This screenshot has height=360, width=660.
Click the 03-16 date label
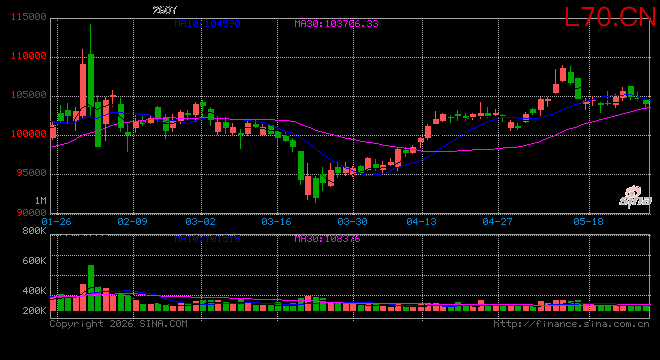pyautogui.click(x=276, y=221)
